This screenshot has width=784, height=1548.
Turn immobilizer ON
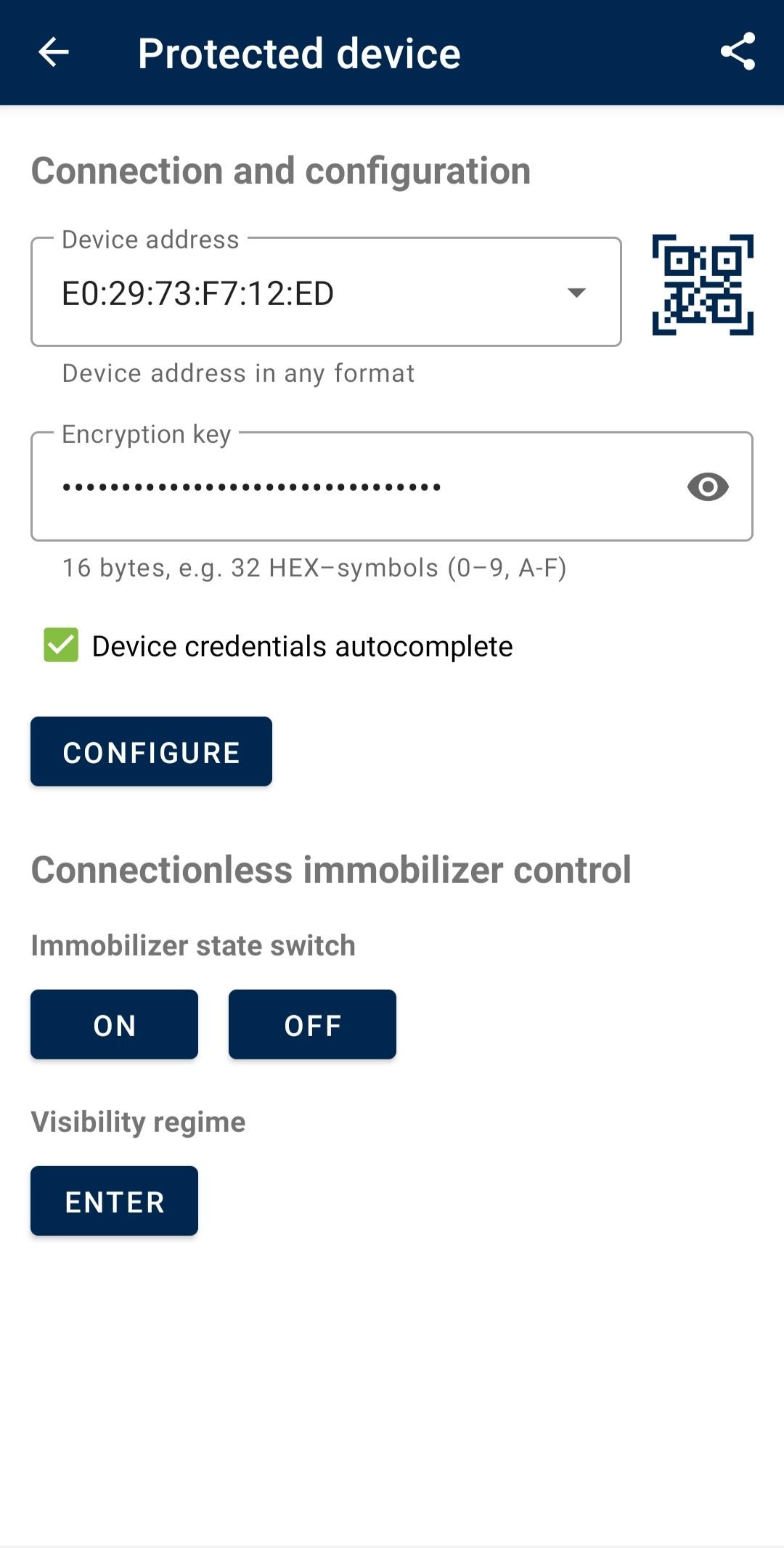(x=114, y=1024)
